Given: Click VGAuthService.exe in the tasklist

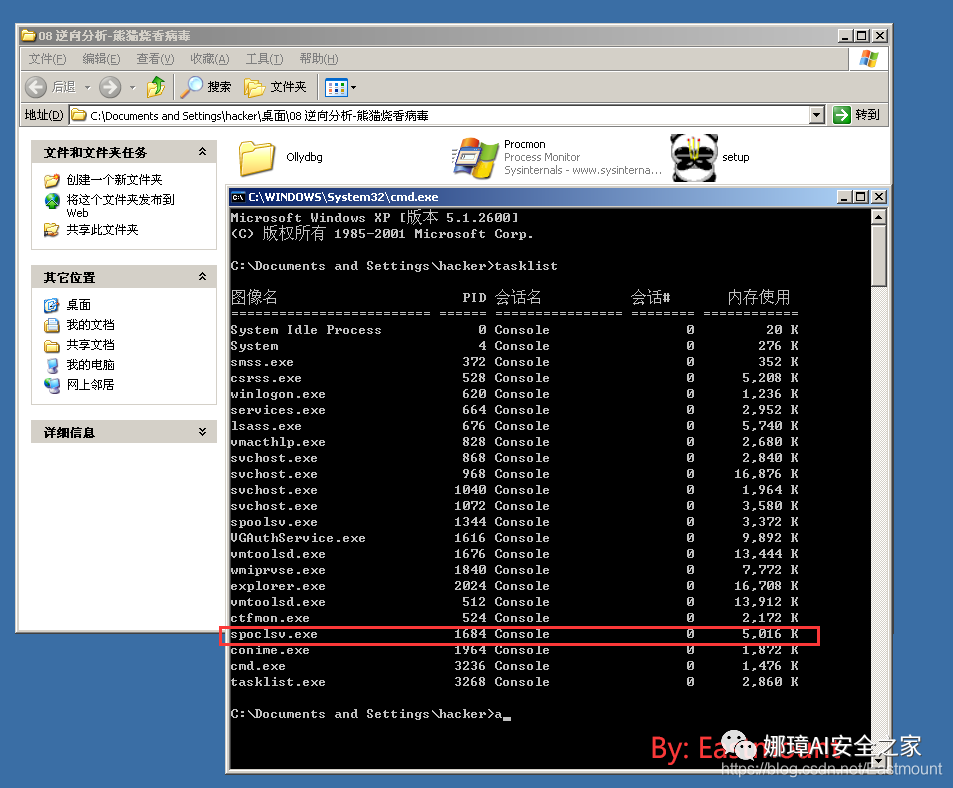Looking at the screenshot, I should click(298, 538).
